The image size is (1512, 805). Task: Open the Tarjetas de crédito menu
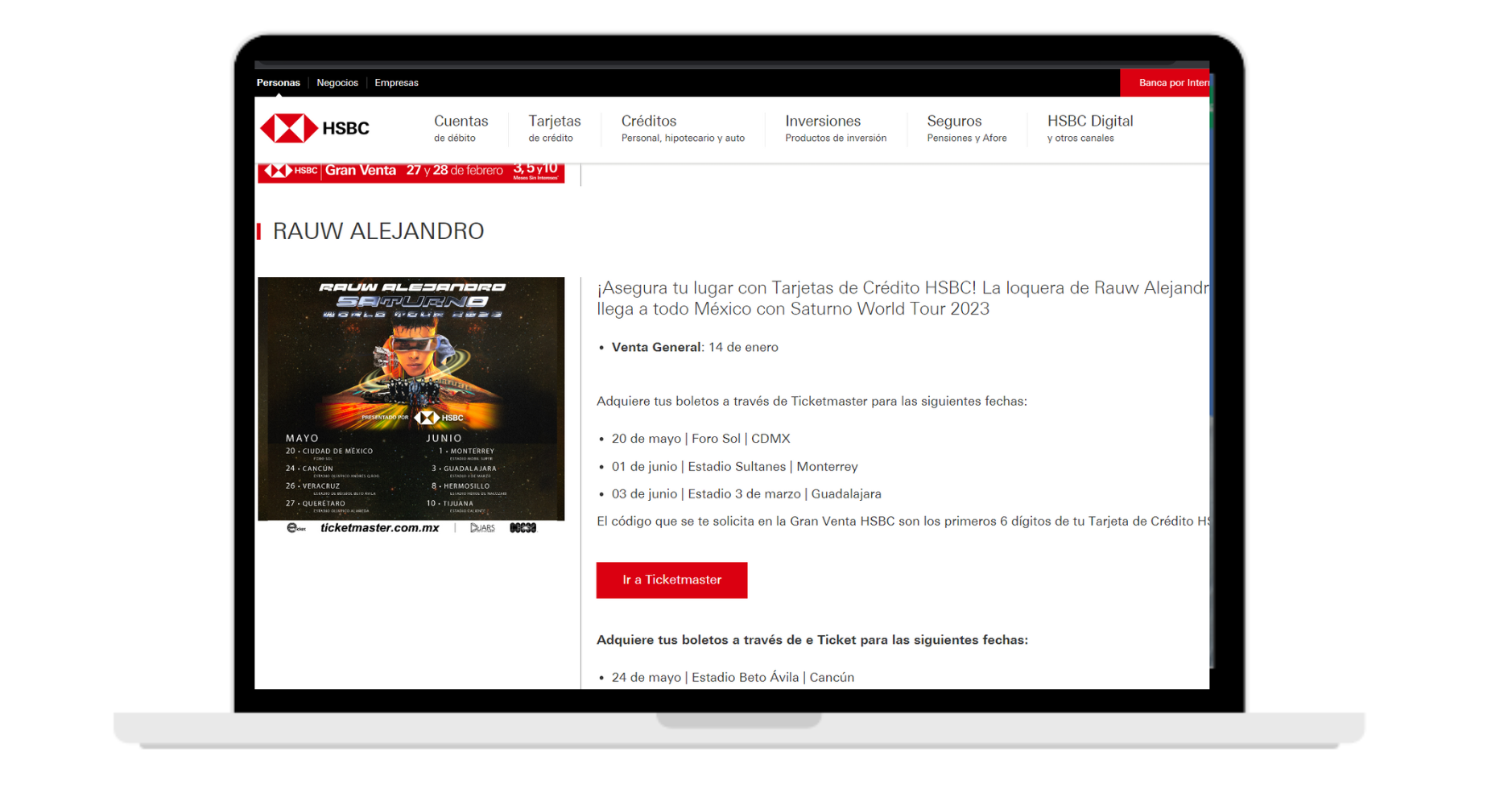coord(554,127)
